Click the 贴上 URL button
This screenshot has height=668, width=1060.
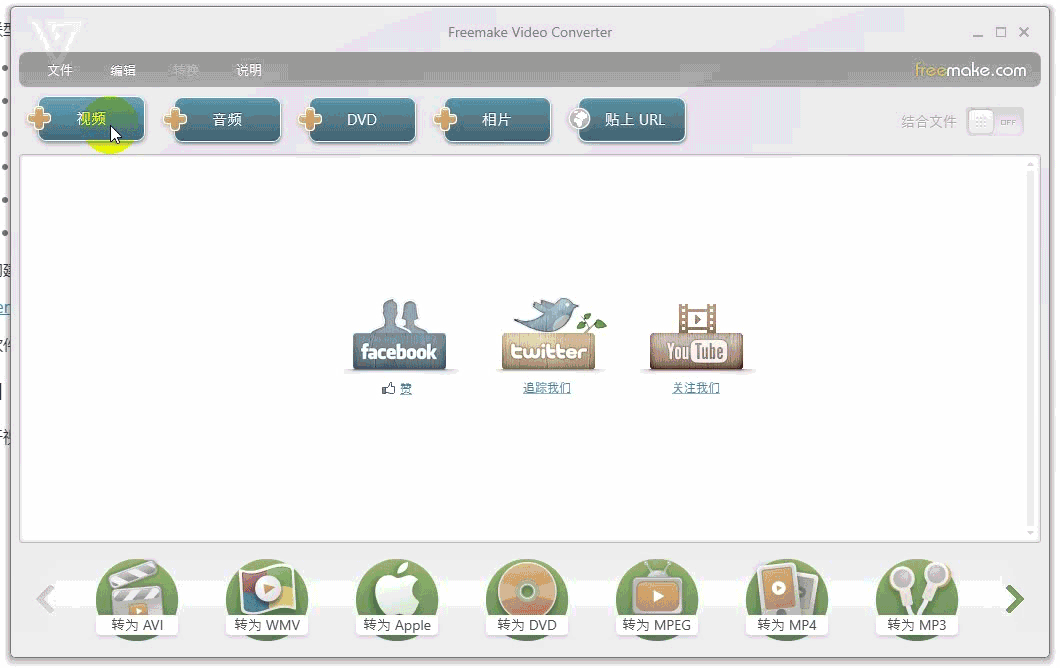click(632, 120)
